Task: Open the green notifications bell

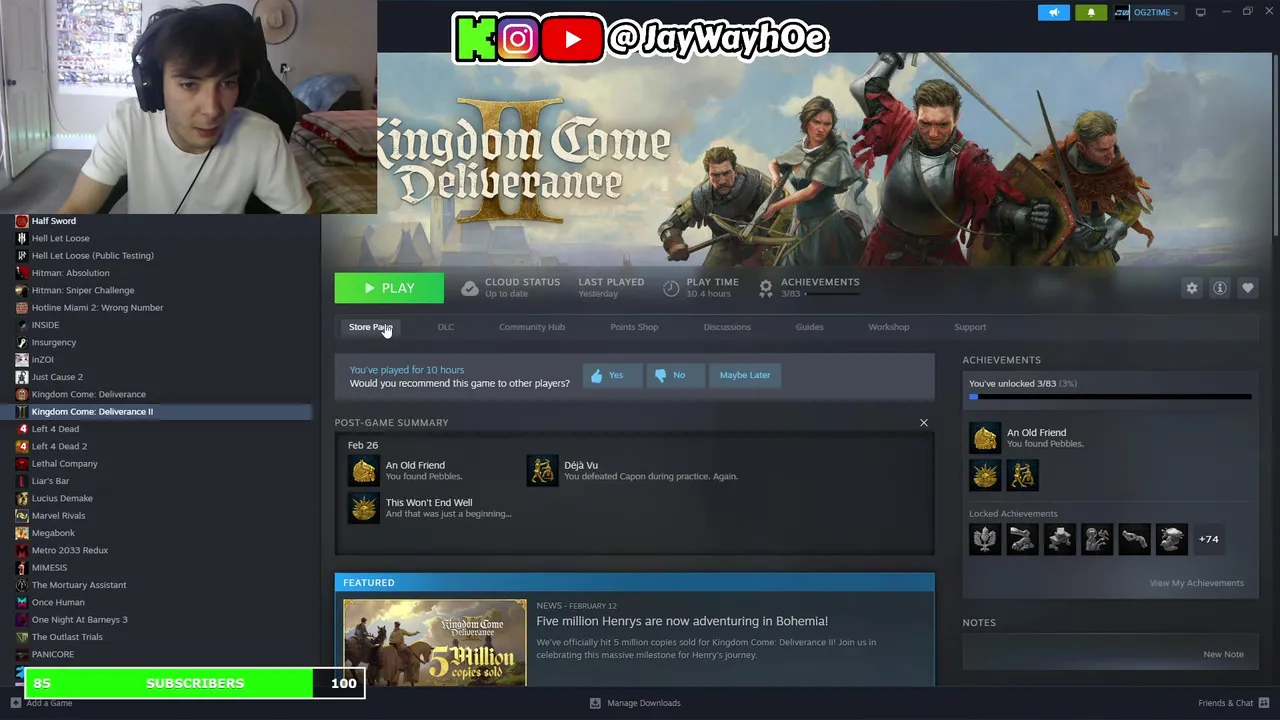Action: 1091,12
